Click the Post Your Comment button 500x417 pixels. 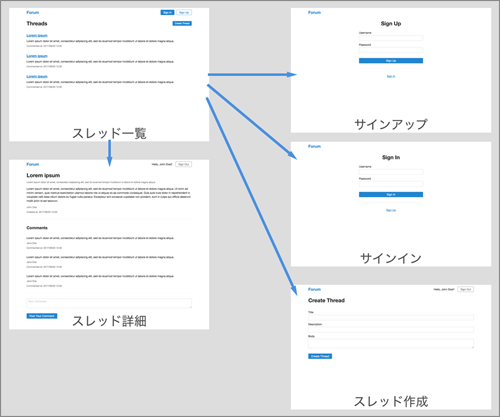(42, 316)
